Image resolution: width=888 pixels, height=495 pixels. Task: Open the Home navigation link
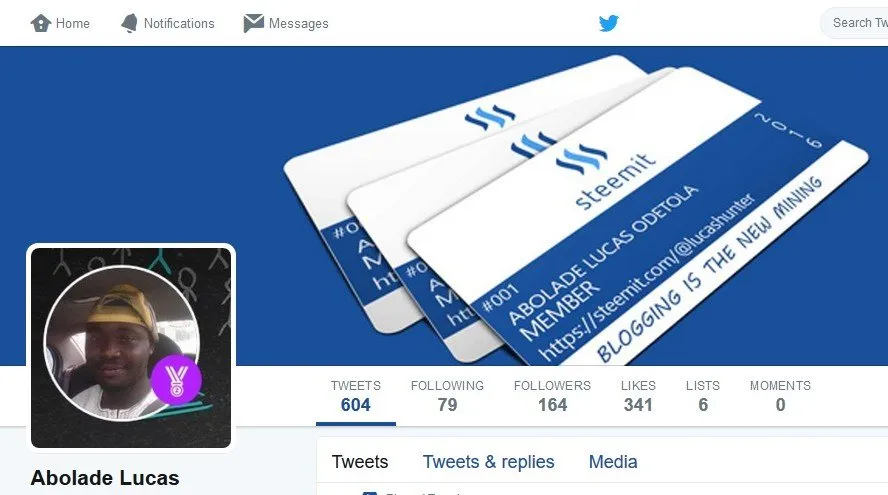60,23
